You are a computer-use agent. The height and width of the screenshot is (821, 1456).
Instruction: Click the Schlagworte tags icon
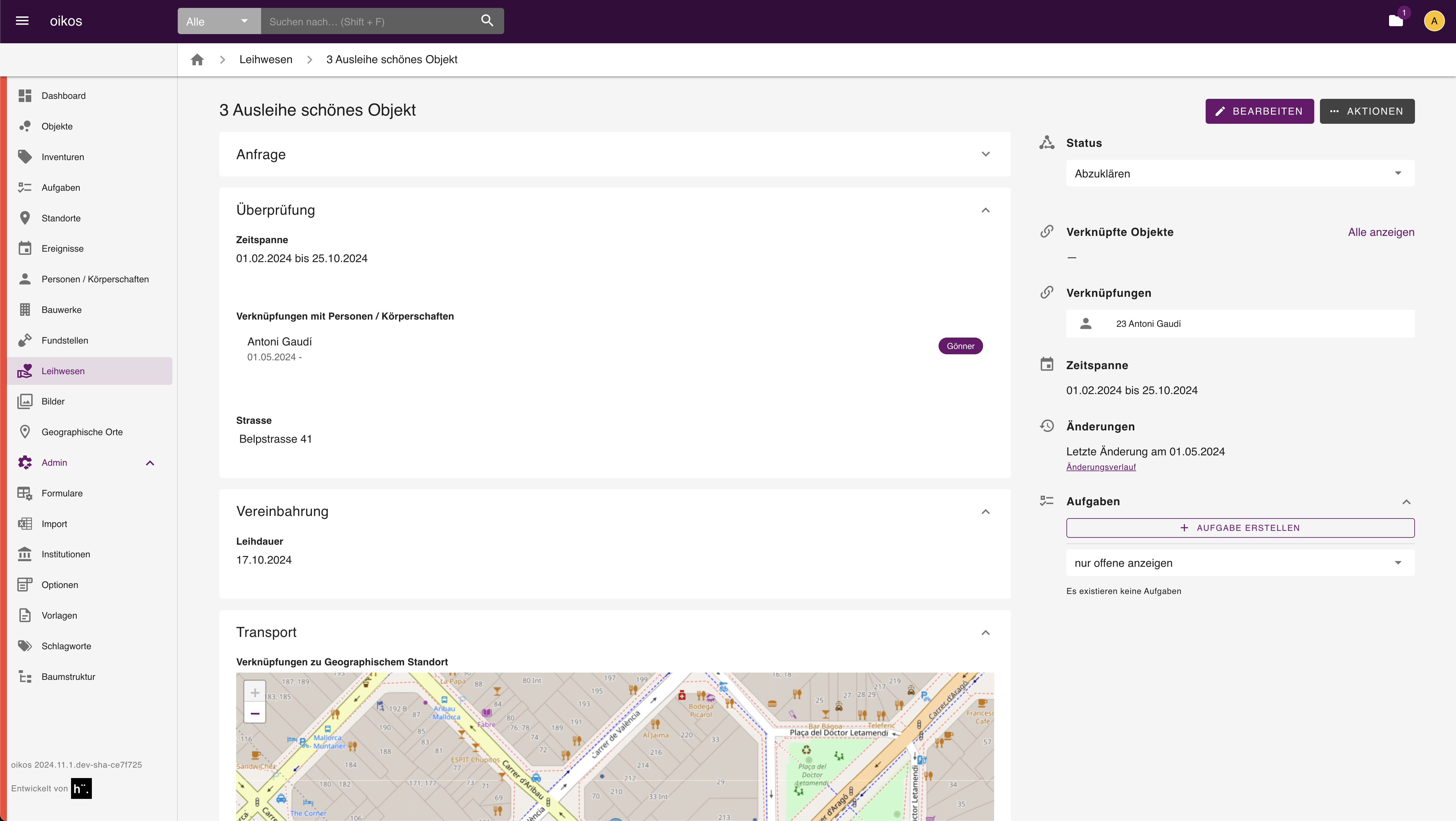click(x=25, y=646)
